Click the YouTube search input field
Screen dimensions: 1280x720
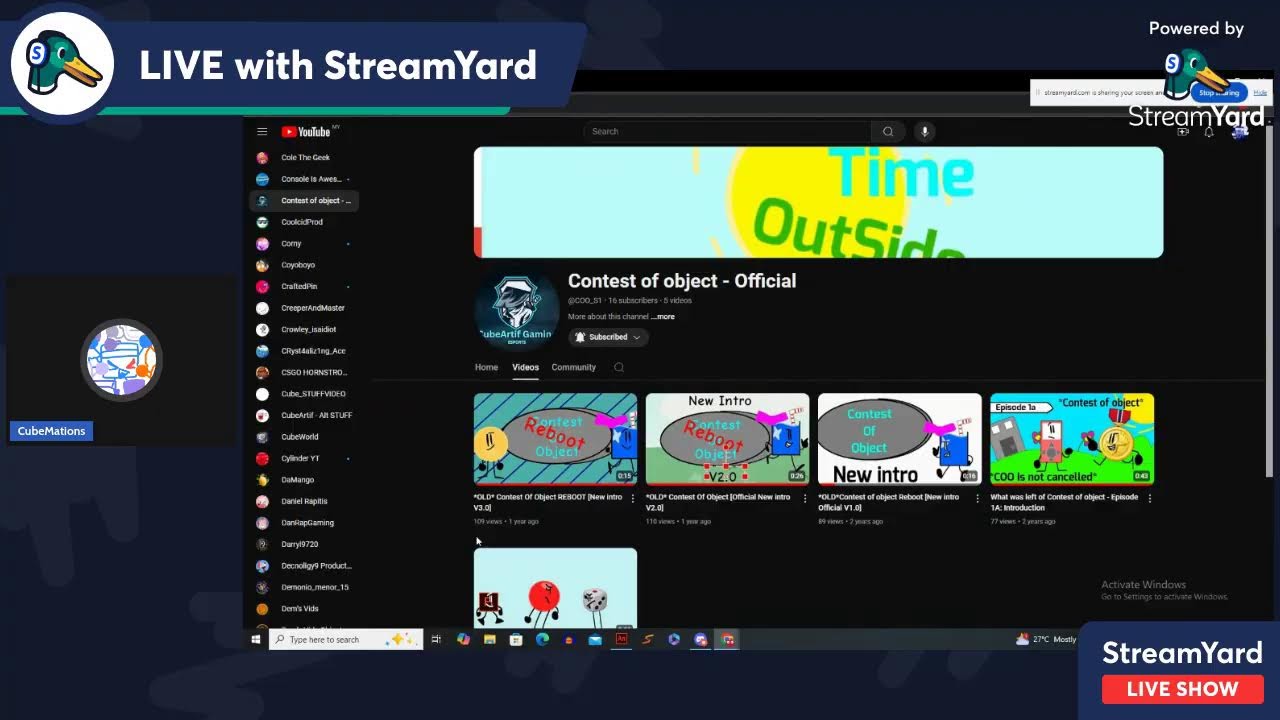click(727, 132)
